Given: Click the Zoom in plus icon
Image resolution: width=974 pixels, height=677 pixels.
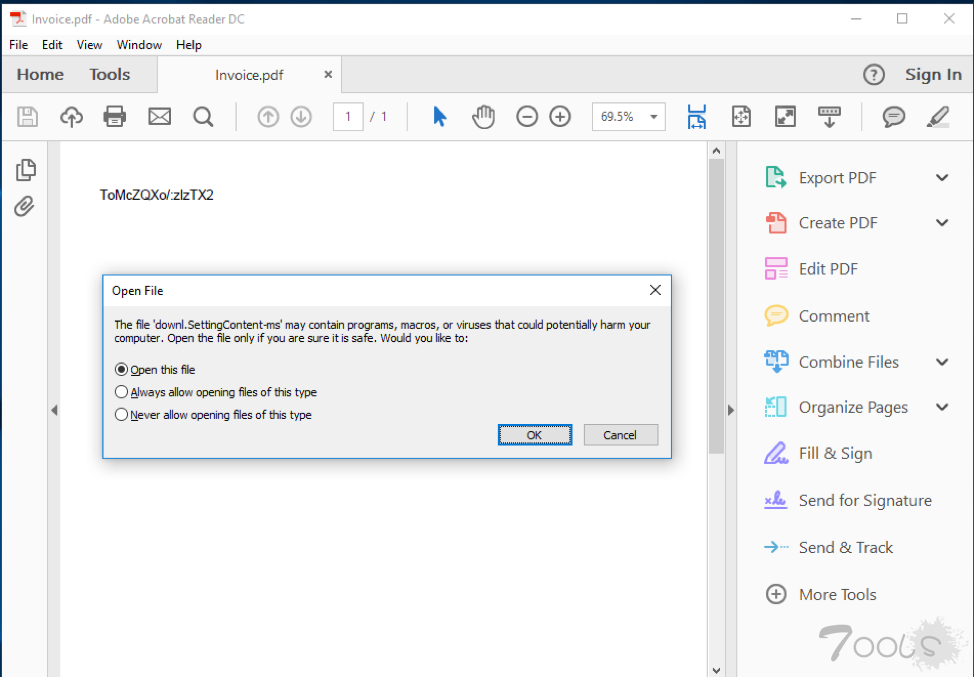Looking at the screenshot, I should point(560,117).
